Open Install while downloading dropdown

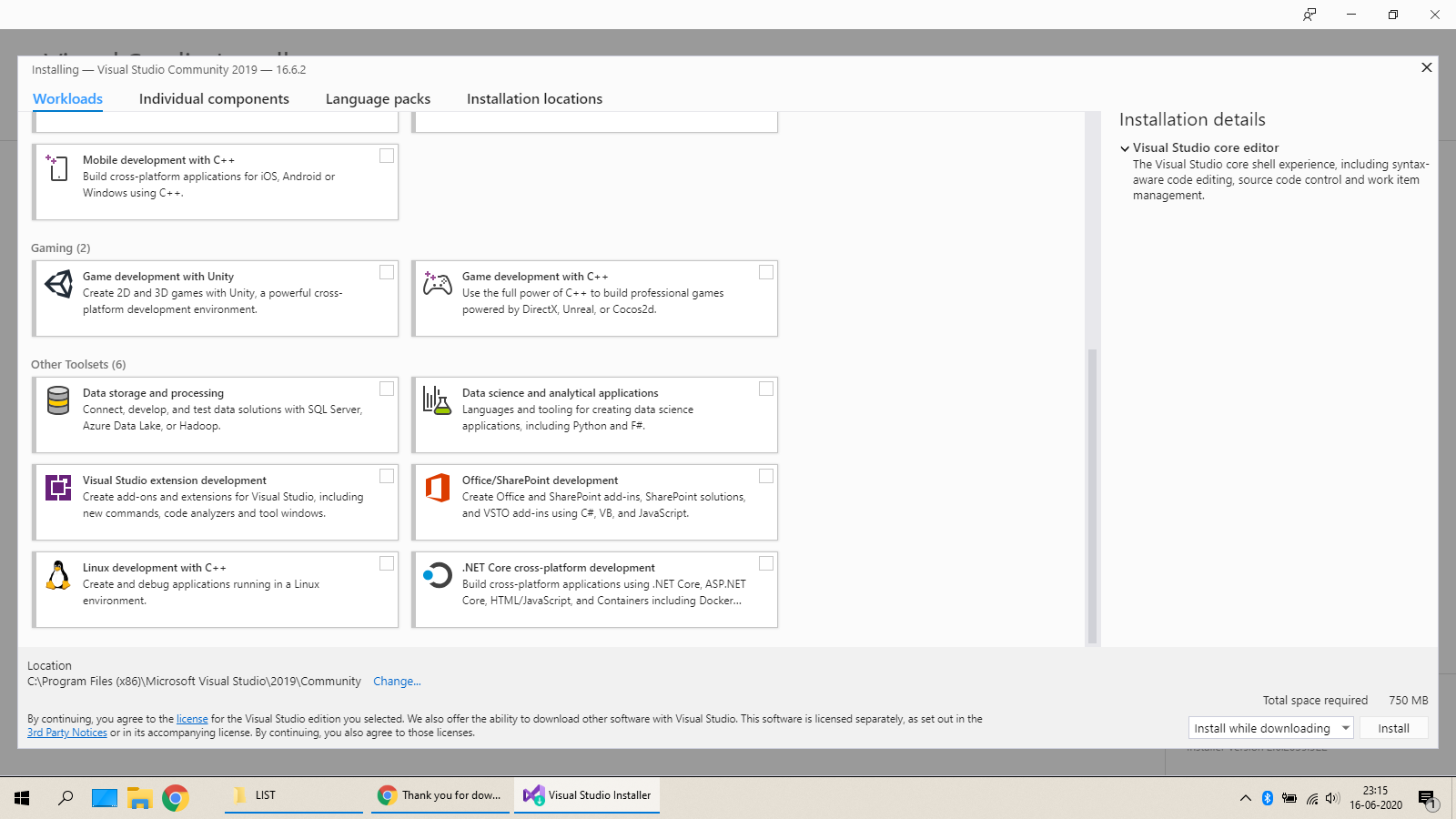[x=1270, y=728]
